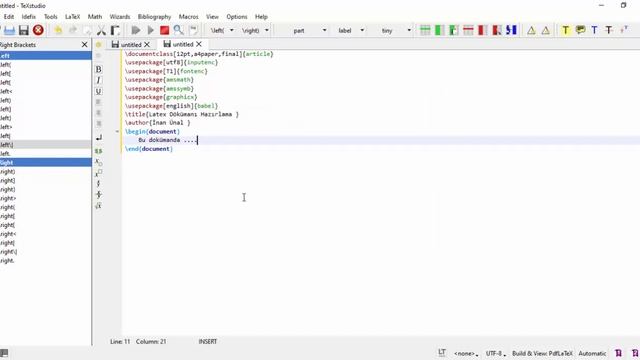Open the <none> language dropdown in status bar
The height and width of the screenshot is (360, 640).
[466, 353]
